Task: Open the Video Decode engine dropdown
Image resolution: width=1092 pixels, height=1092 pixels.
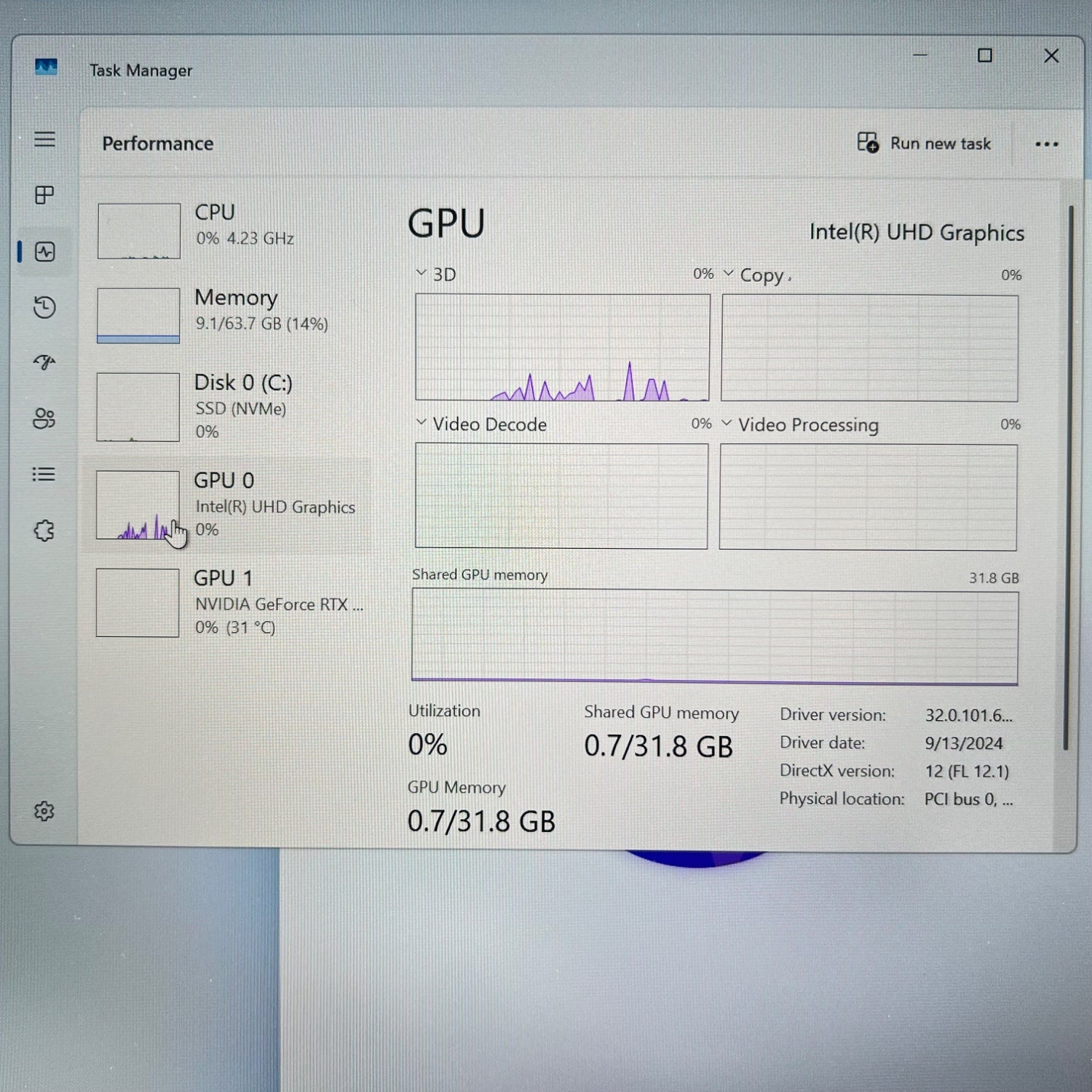Action: pyautogui.click(x=421, y=422)
